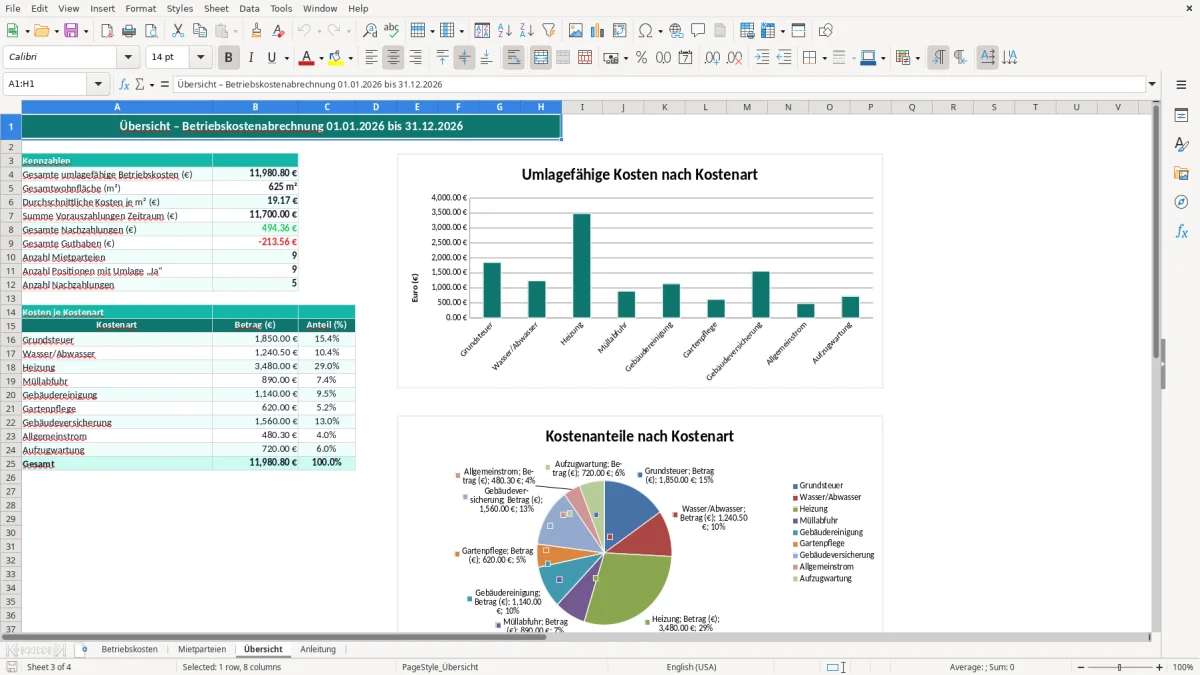Copy the selection via the toolbar icon
This screenshot has width=1200, height=675.
coord(198,31)
